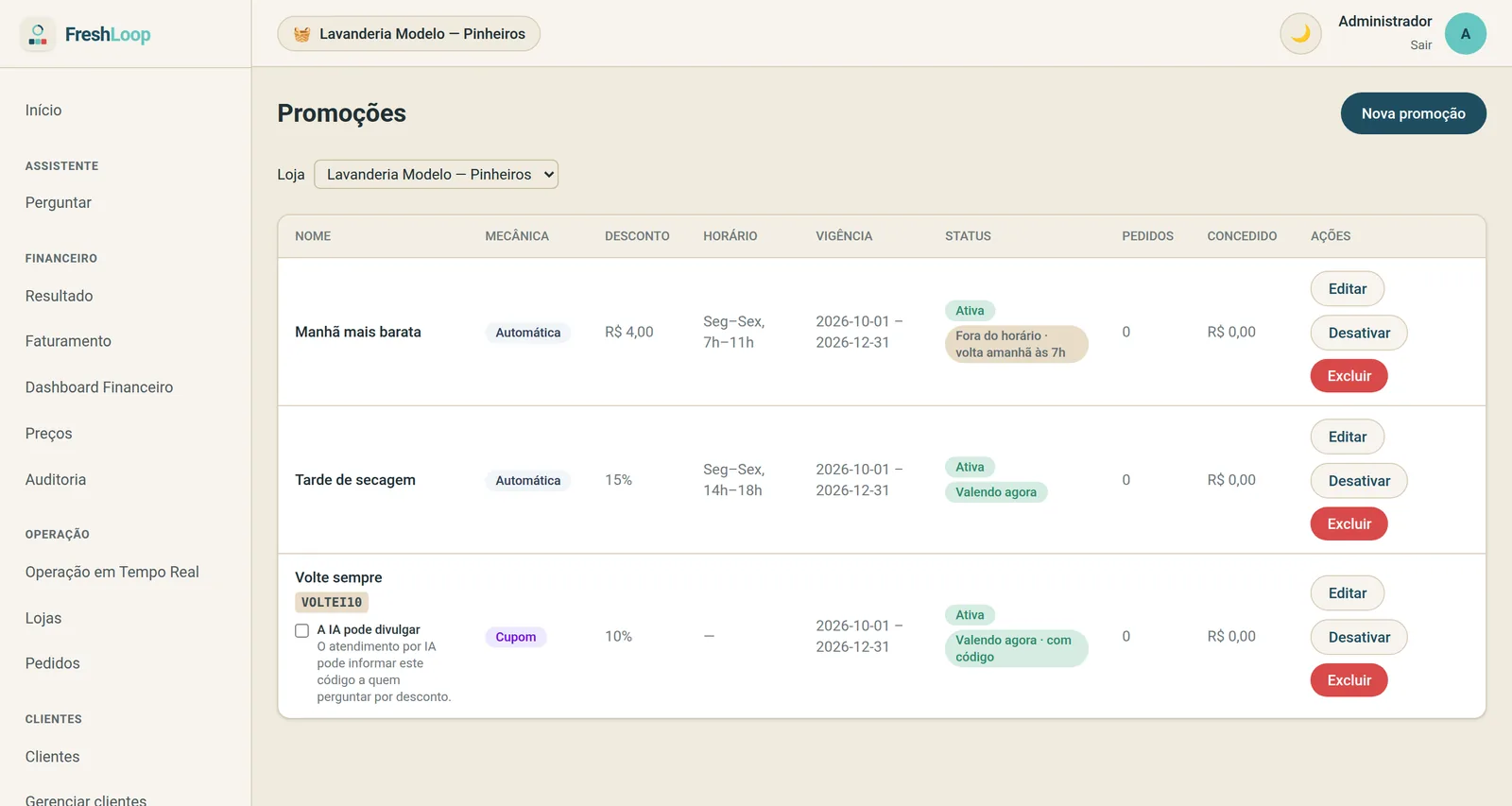Edit the Volte sempre promotion
This screenshot has height=806, width=1512.
point(1347,593)
